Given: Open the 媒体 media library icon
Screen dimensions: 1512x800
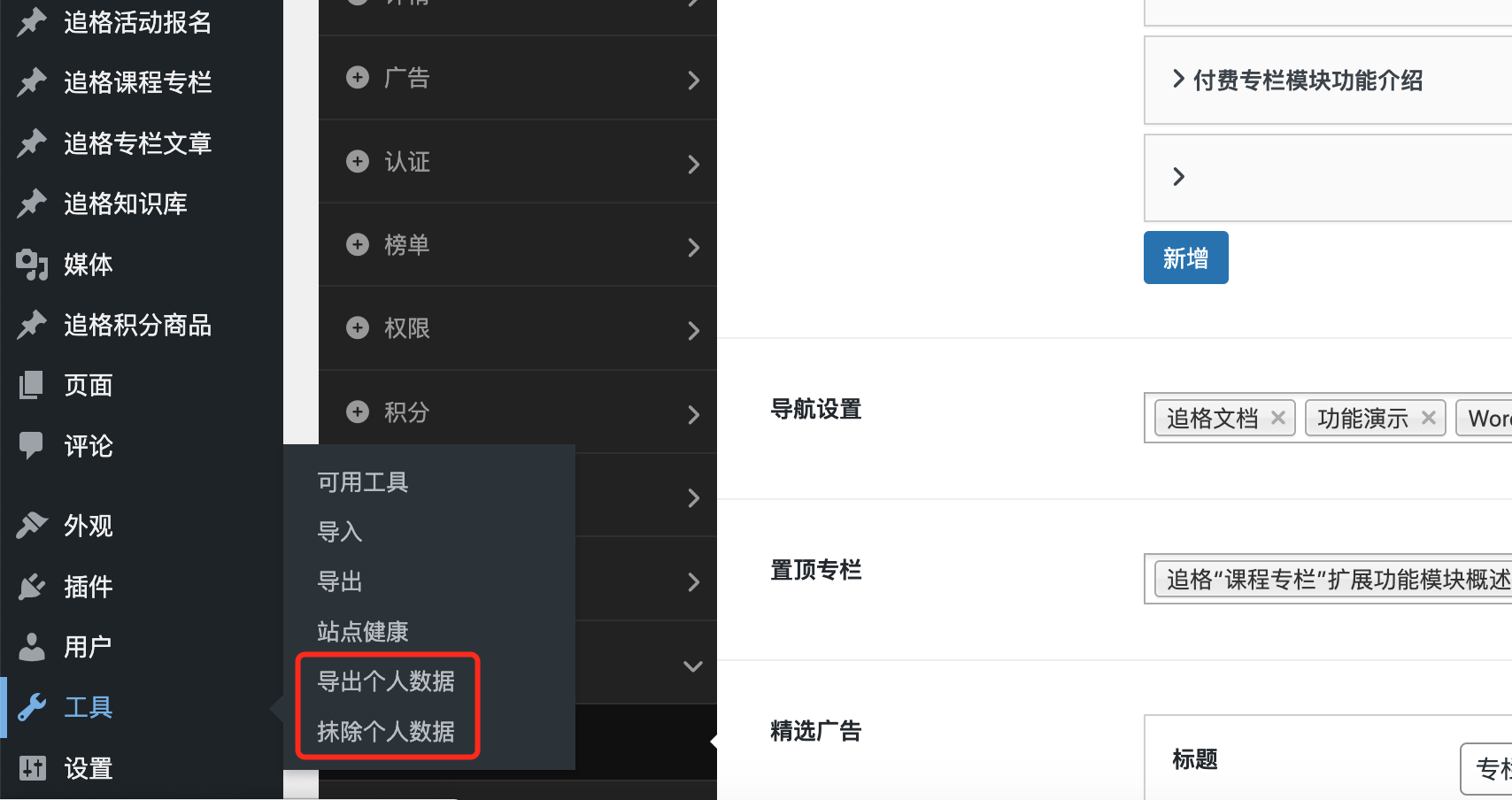Looking at the screenshot, I should pos(32,264).
